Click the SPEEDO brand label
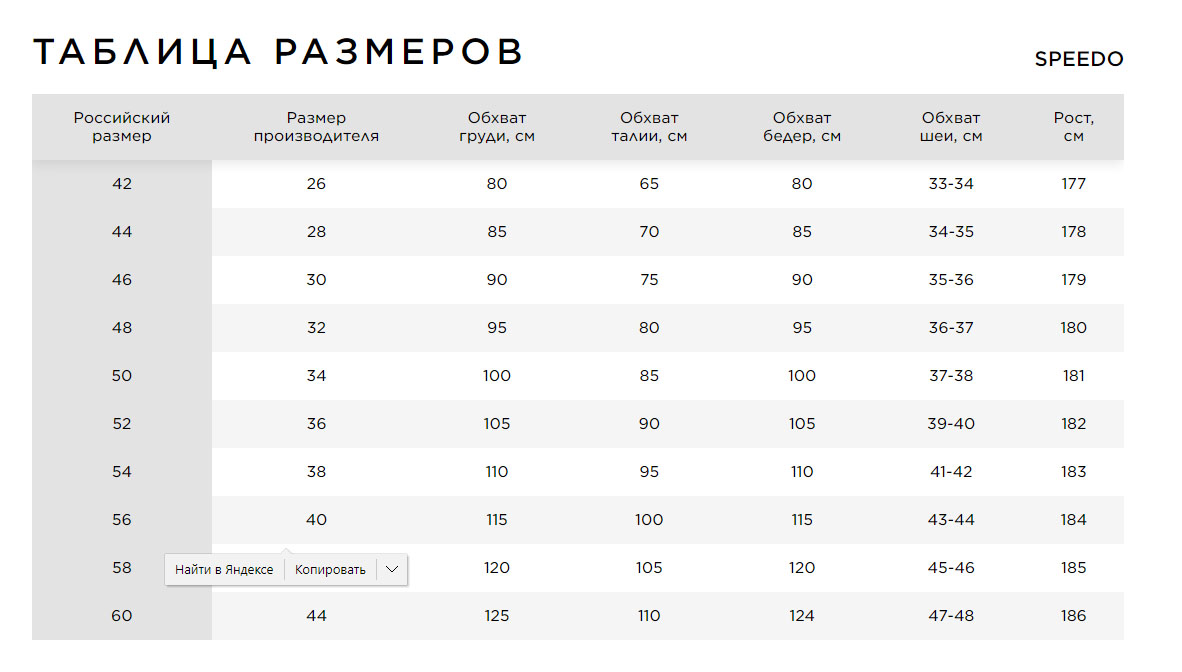 (x=1079, y=59)
